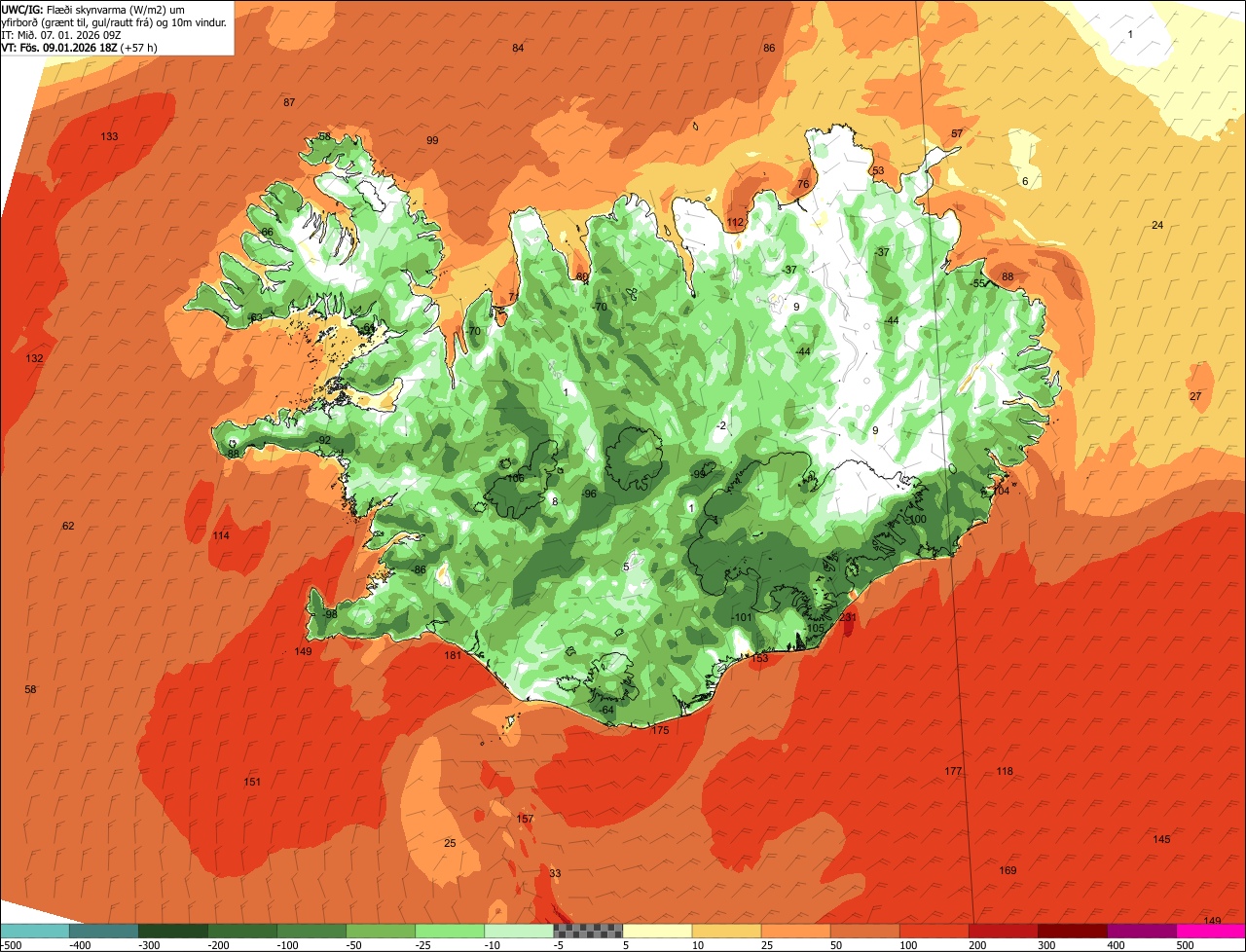
Task: Click the legend swatch between 400 and 500
Action: [x=1142, y=931]
